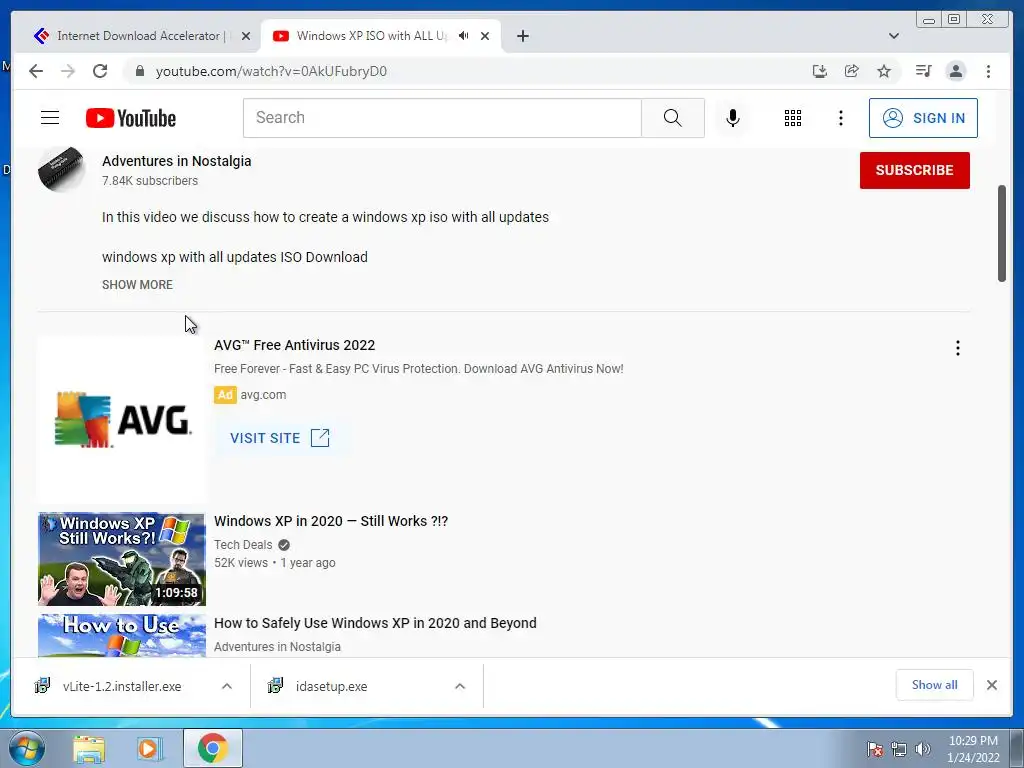Open the tab search chevron

[893, 36]
